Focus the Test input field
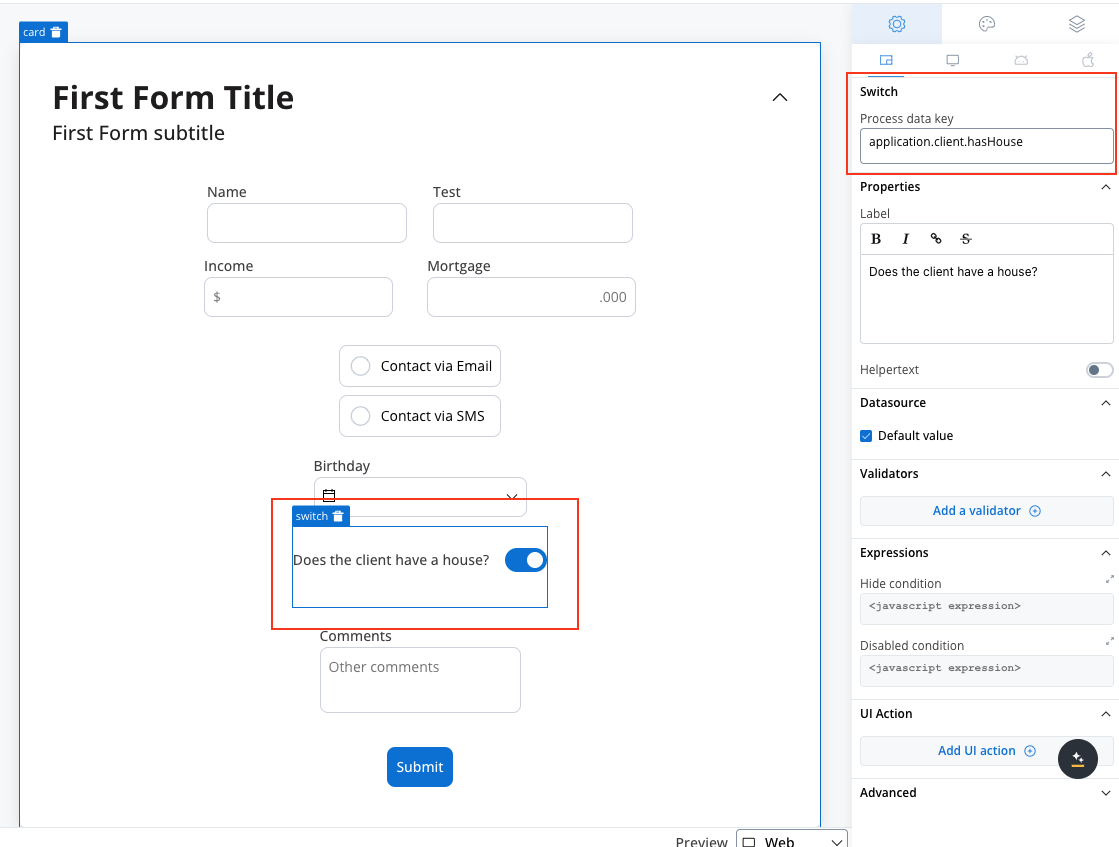This screenshot has height=847, width=1119. coord(532,223)
